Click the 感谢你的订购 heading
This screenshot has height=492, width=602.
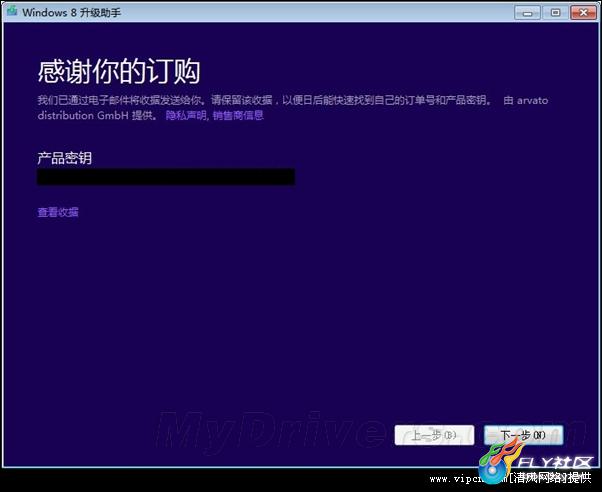click(119, 71)
